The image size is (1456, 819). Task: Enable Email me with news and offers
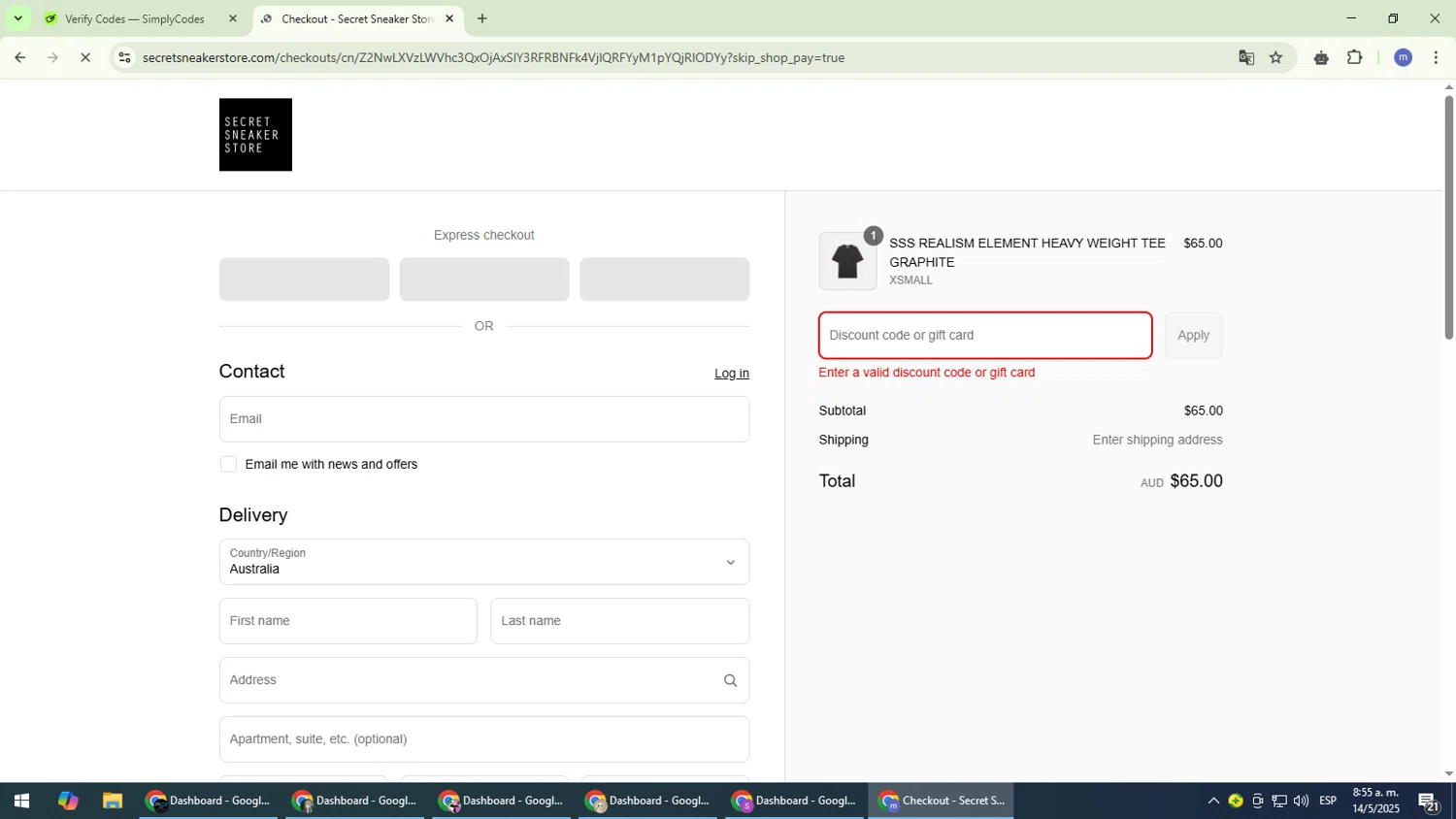[228, 464]
